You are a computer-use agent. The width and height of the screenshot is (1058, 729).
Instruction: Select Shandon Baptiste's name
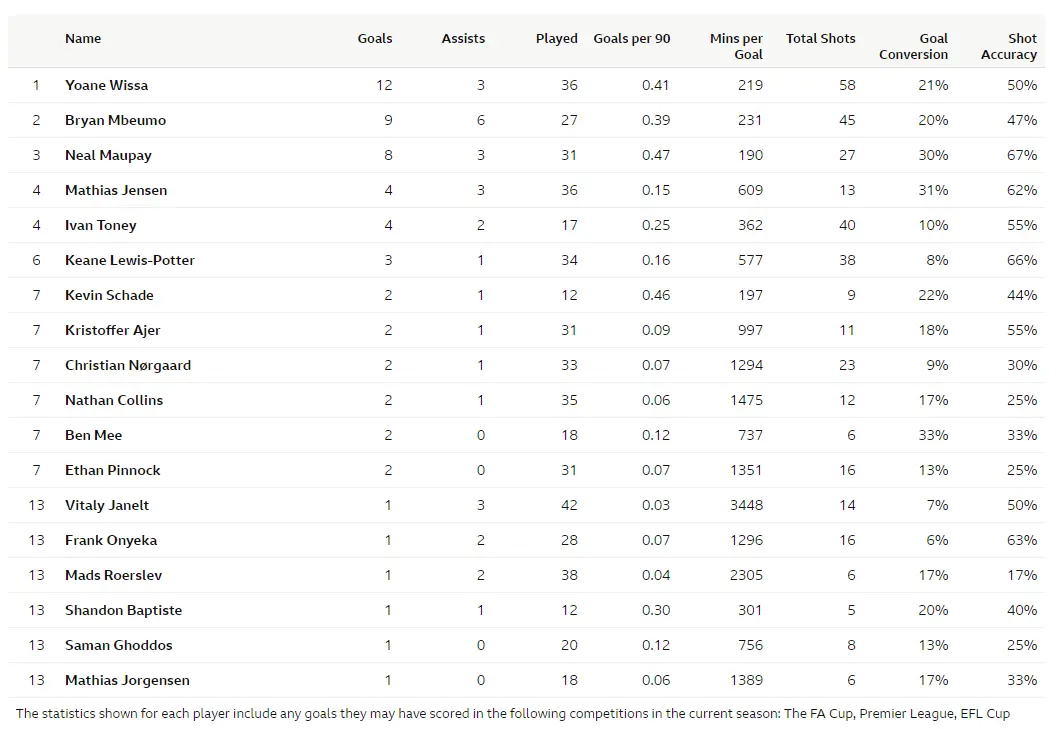click(x=123, y=610)
